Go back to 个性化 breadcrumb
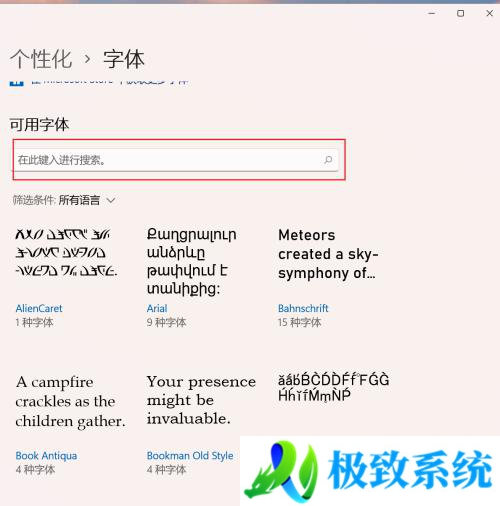 (41, 59)
